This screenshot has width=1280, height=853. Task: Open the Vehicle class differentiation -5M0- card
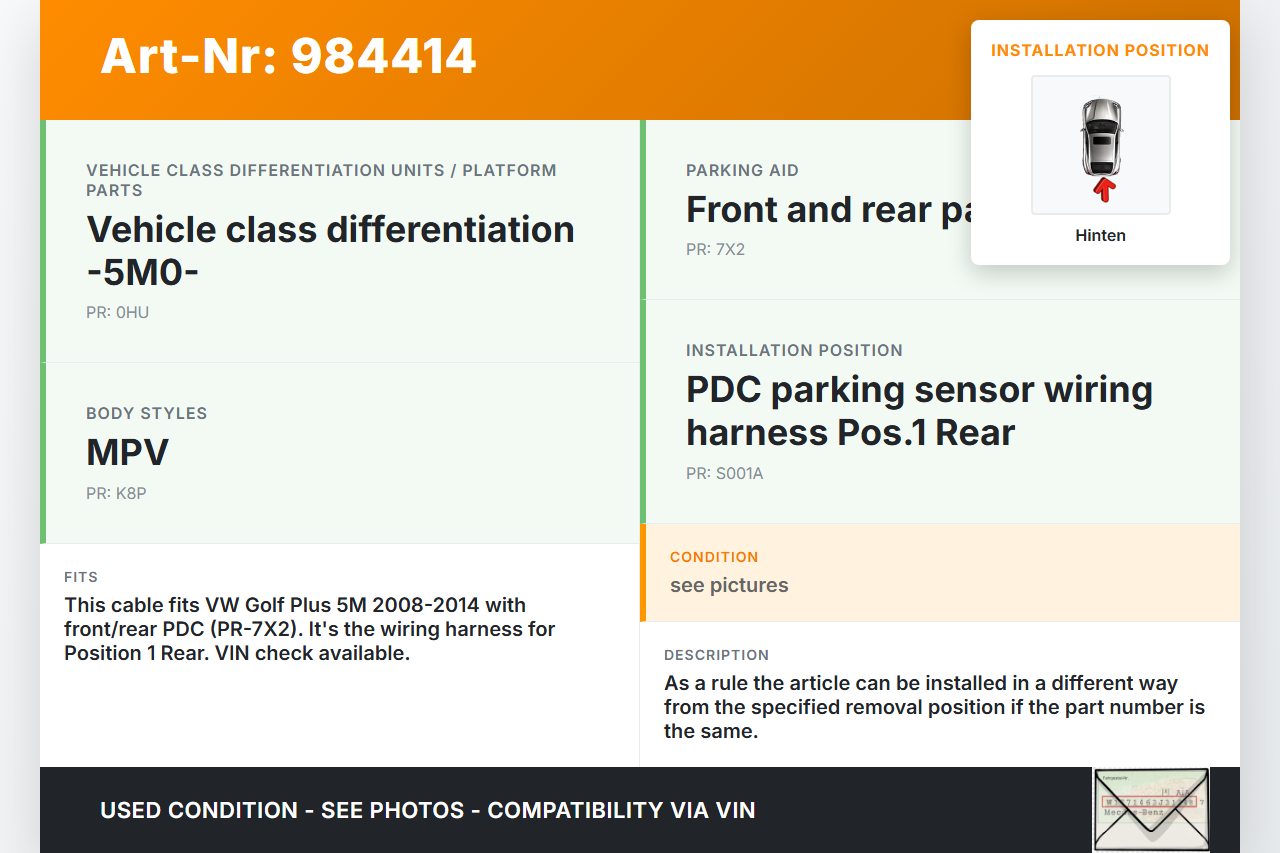coord(330,250)
